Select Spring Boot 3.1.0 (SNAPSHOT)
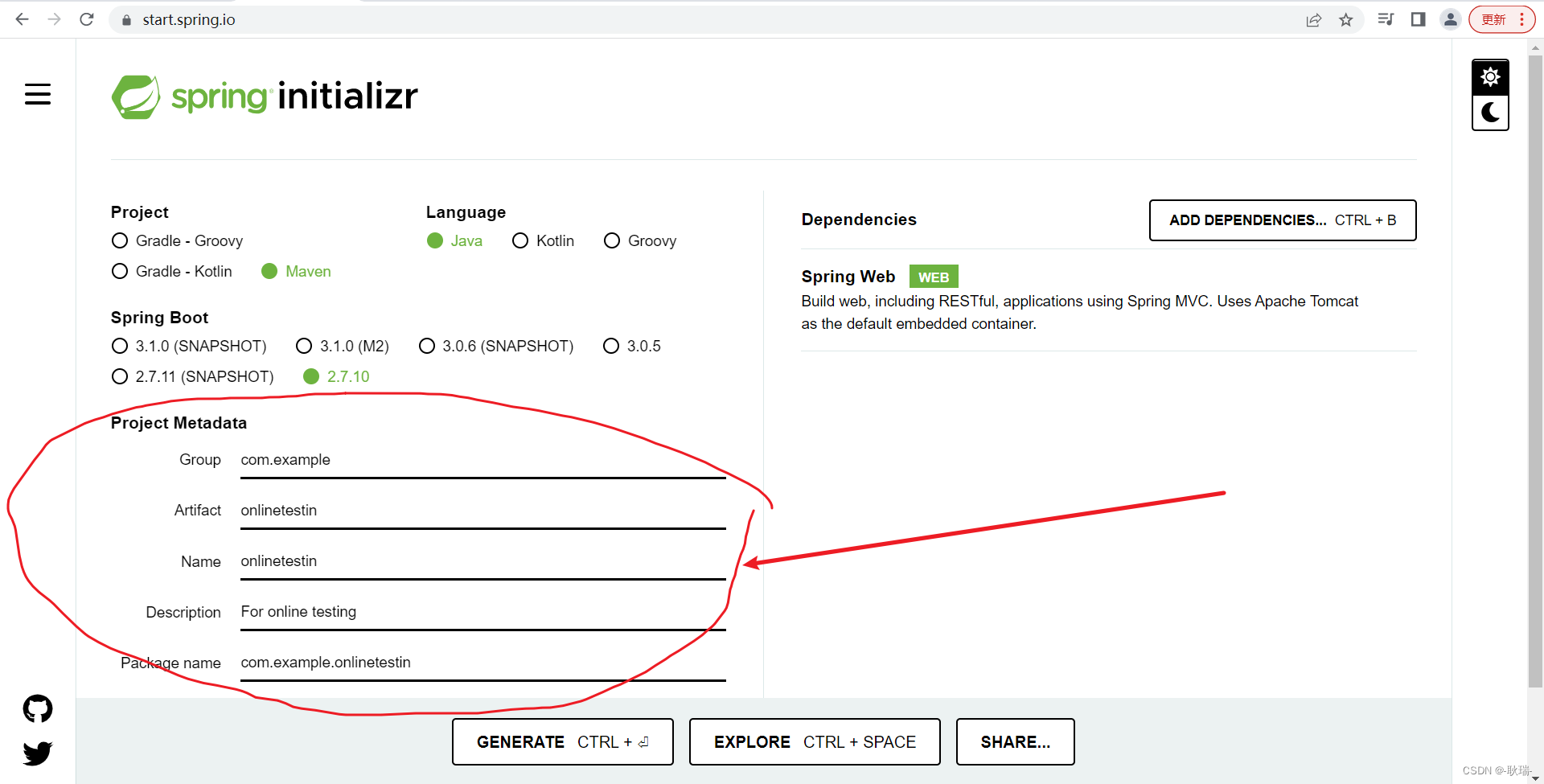 tap(189, 346)
